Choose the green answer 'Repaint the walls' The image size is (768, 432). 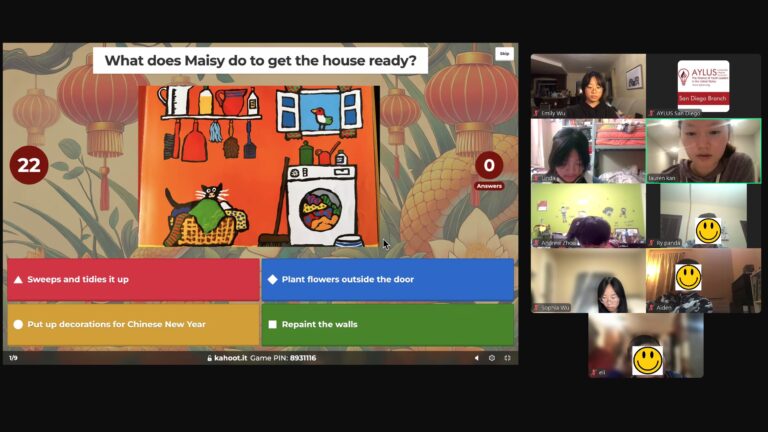click(387, 324)
